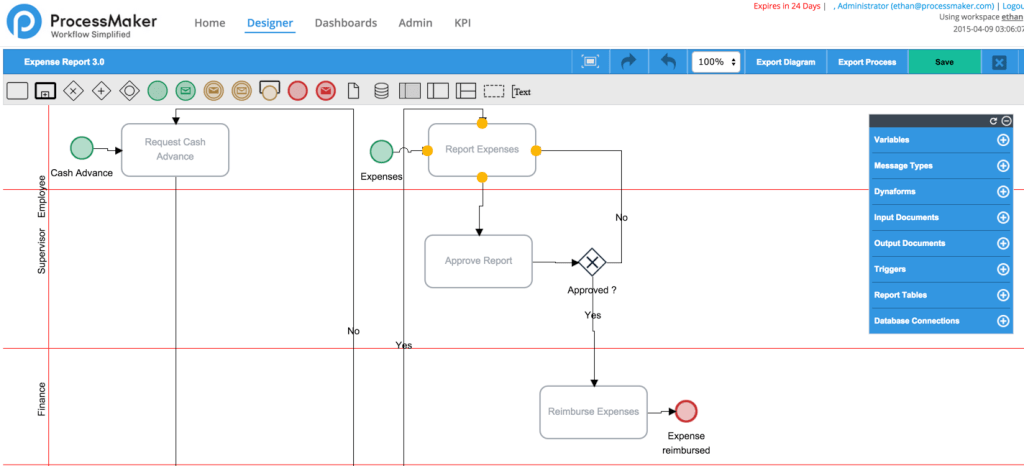The width and height of the screenshot is (1024, 466).
Task: Go to the Admin tab
Action: [x=415, y=23]
